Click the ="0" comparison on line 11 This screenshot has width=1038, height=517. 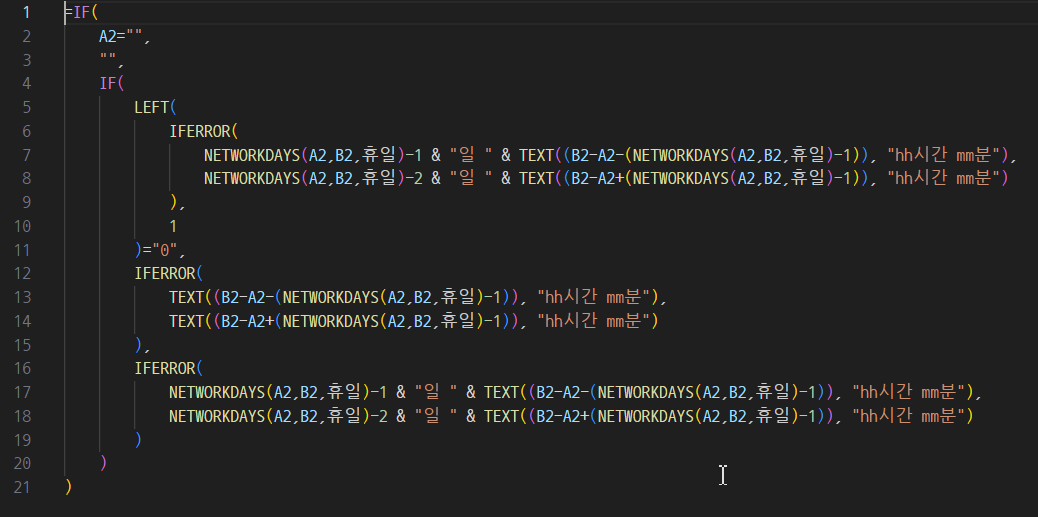click(x=161, y=250)
